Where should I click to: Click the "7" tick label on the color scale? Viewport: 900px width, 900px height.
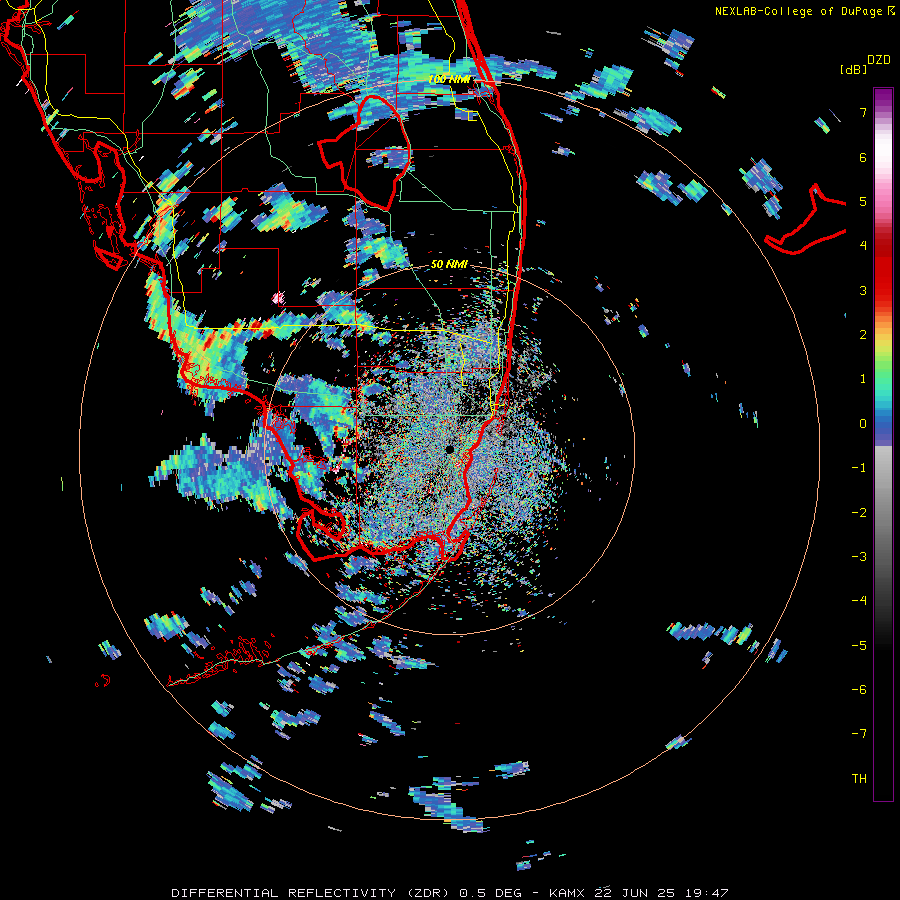coord(863,112)
